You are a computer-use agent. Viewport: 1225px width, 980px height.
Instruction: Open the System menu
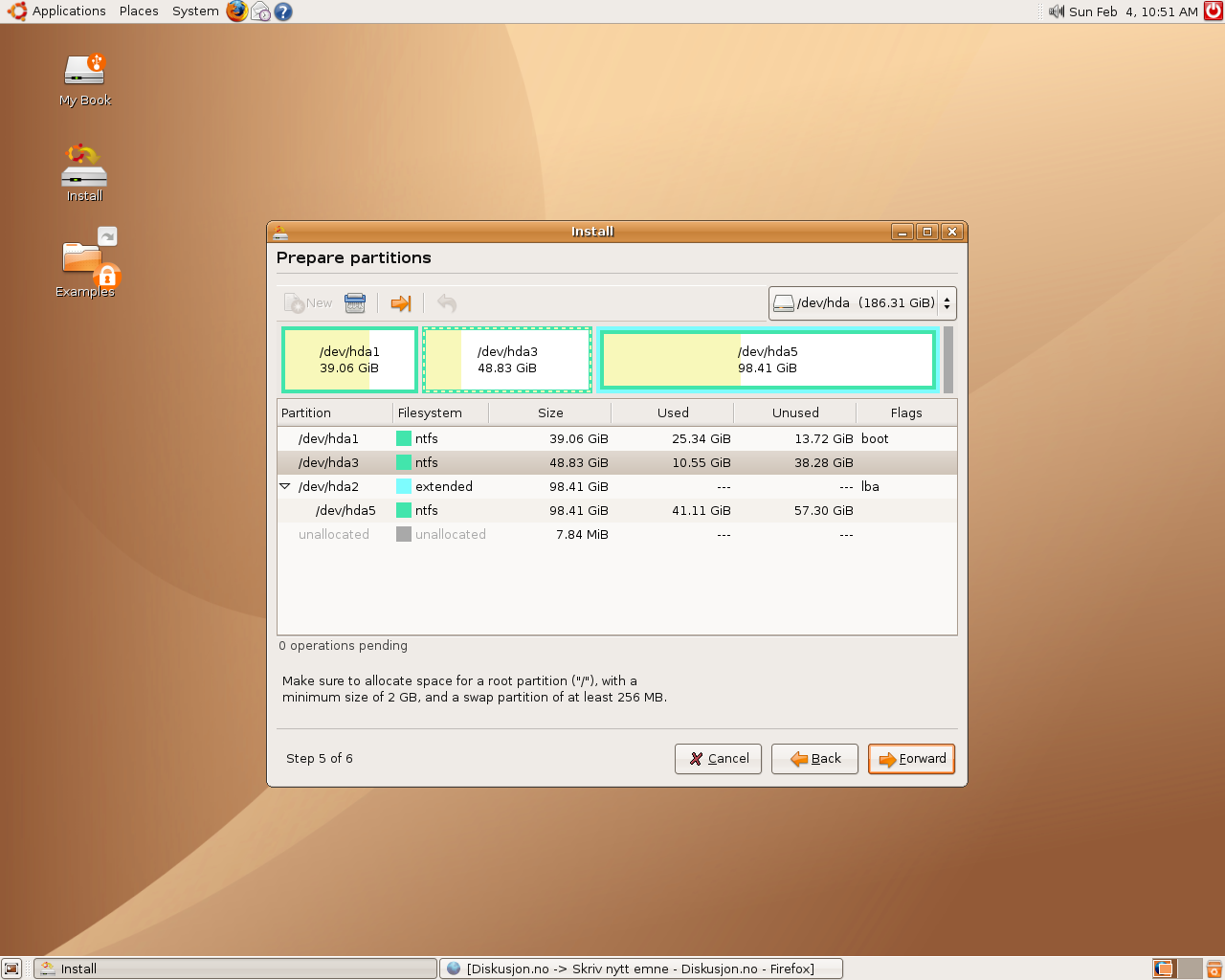195,11
